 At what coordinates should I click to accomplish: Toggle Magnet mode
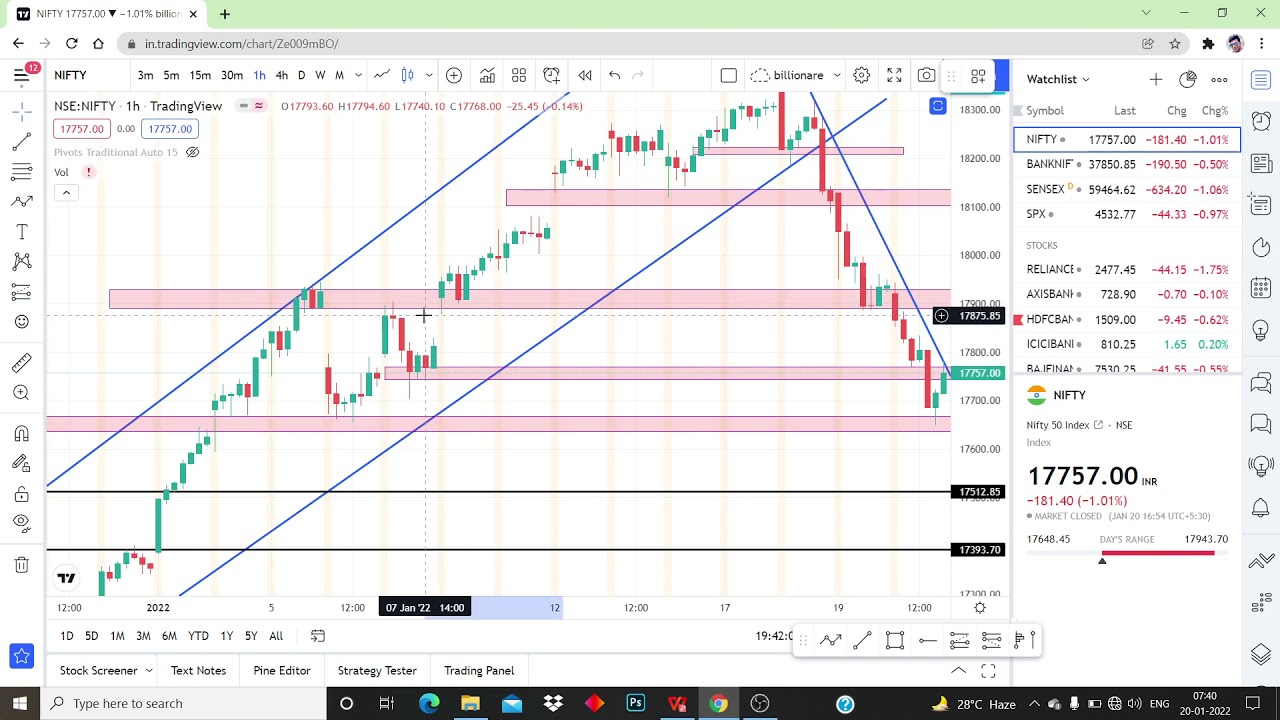(21, 433)
